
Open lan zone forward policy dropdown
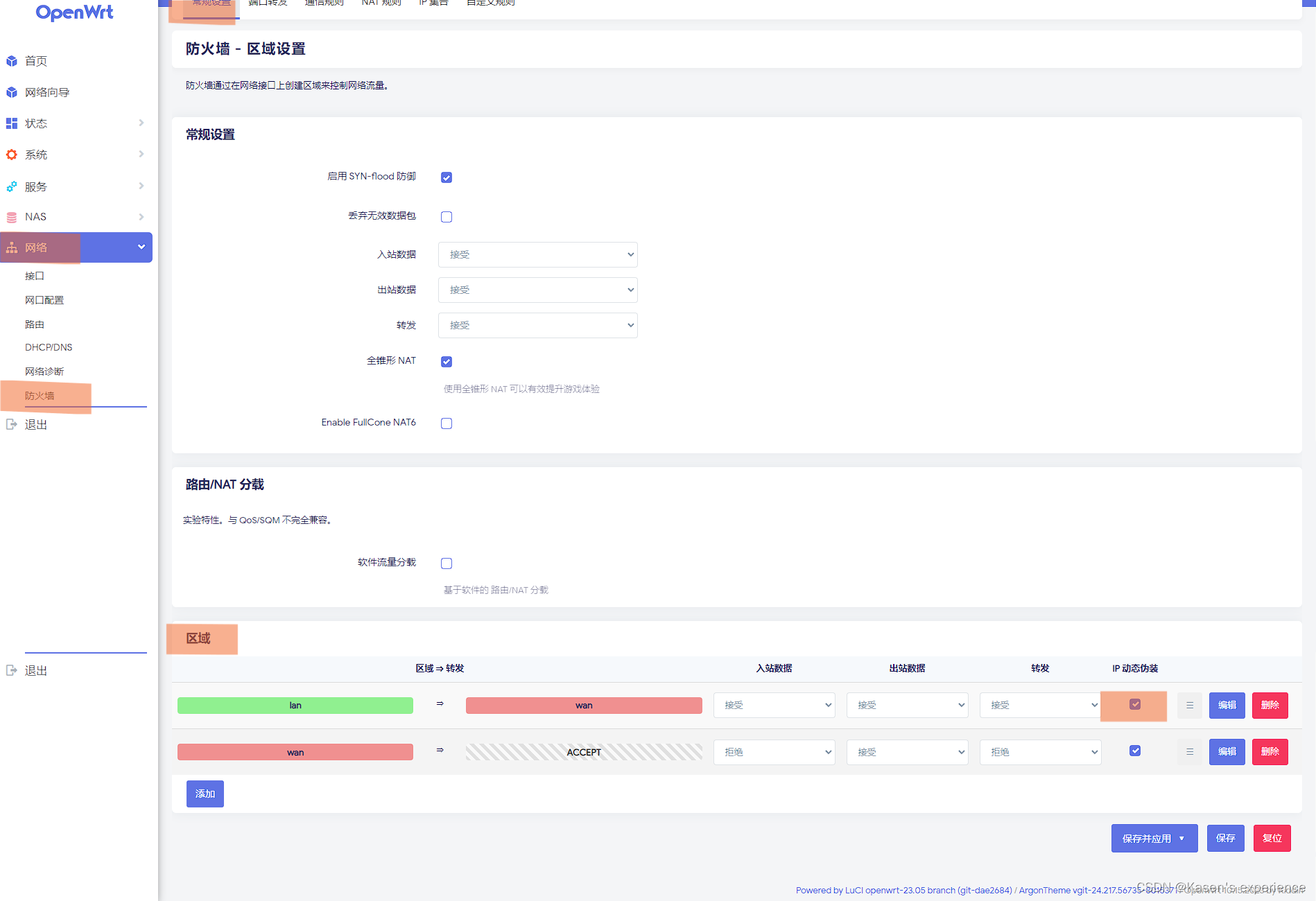[x=1041, y=706]
